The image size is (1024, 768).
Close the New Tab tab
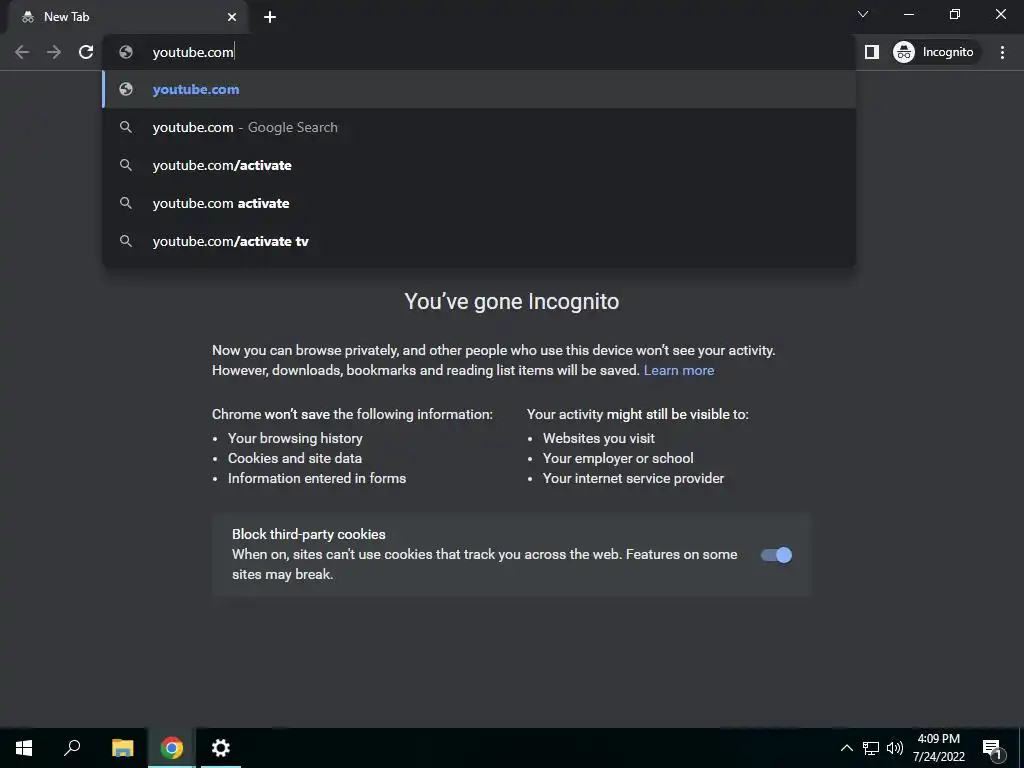(x=232, y=17)
